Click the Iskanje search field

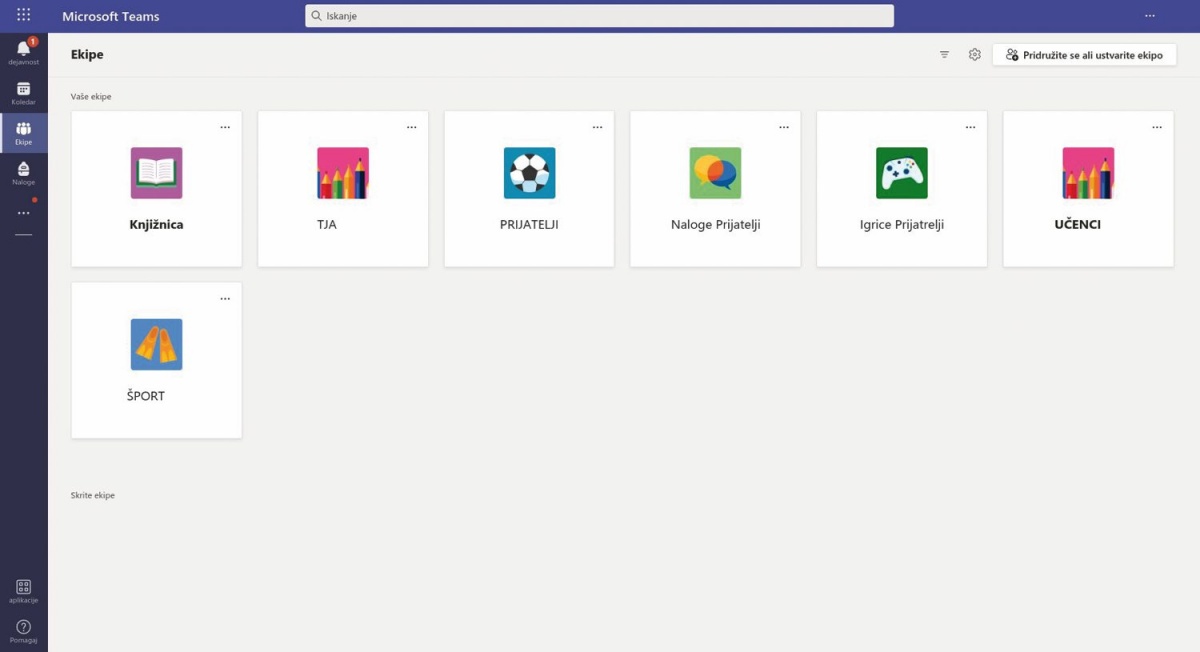point(599,16)
